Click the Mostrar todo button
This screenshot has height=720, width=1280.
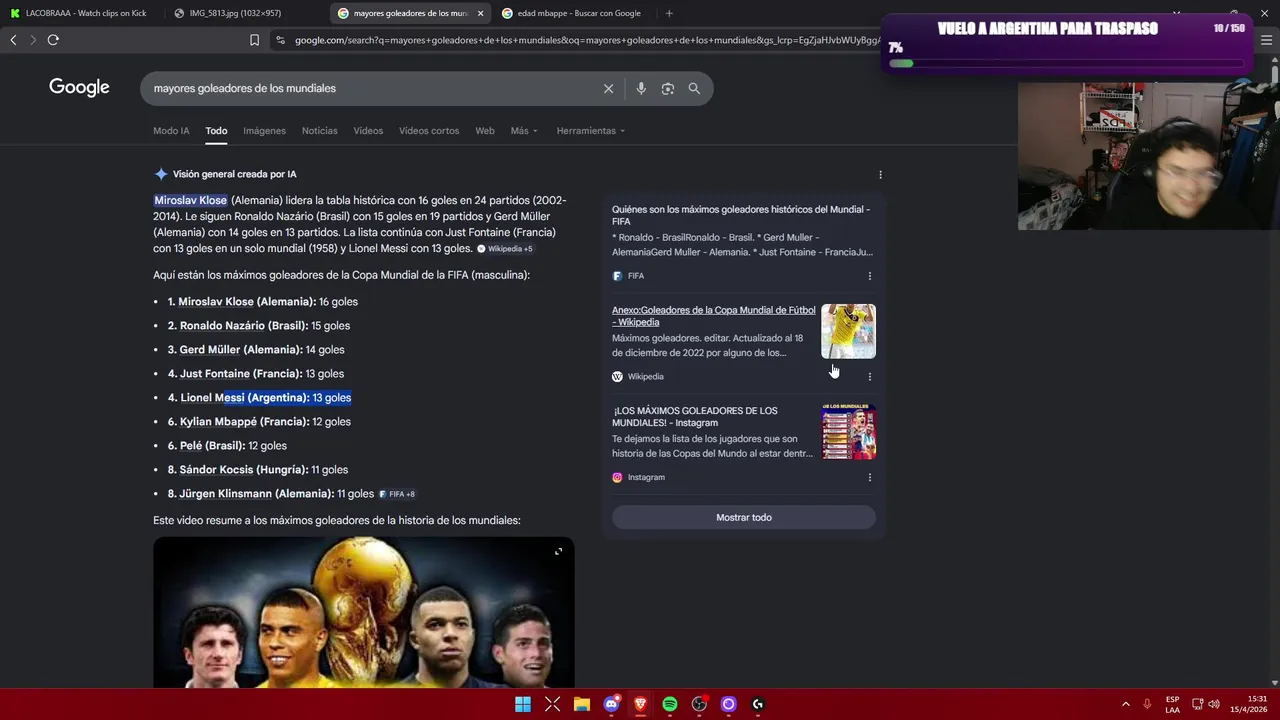744,518
